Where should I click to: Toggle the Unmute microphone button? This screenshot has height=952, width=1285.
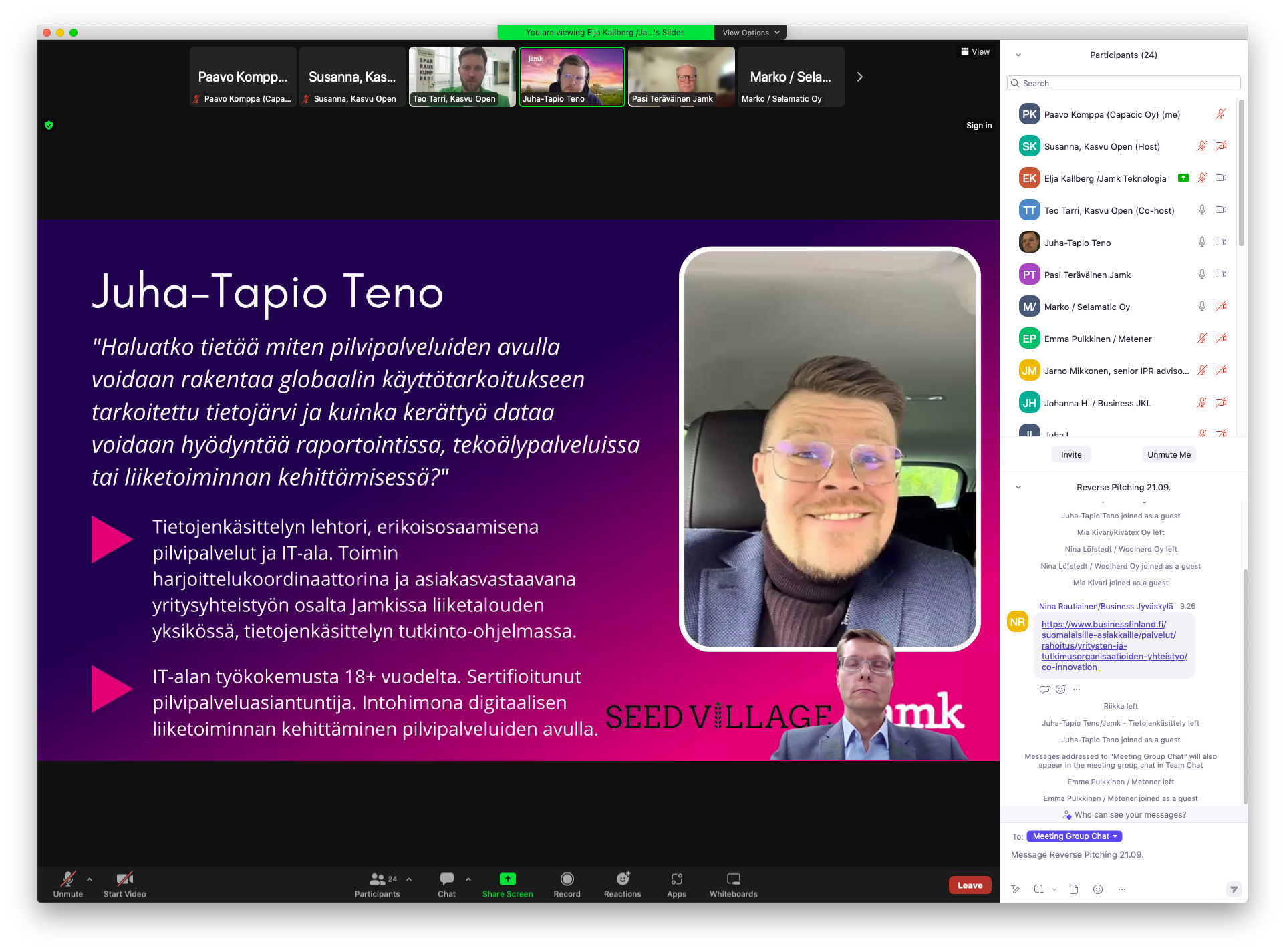tap(67, 879)
